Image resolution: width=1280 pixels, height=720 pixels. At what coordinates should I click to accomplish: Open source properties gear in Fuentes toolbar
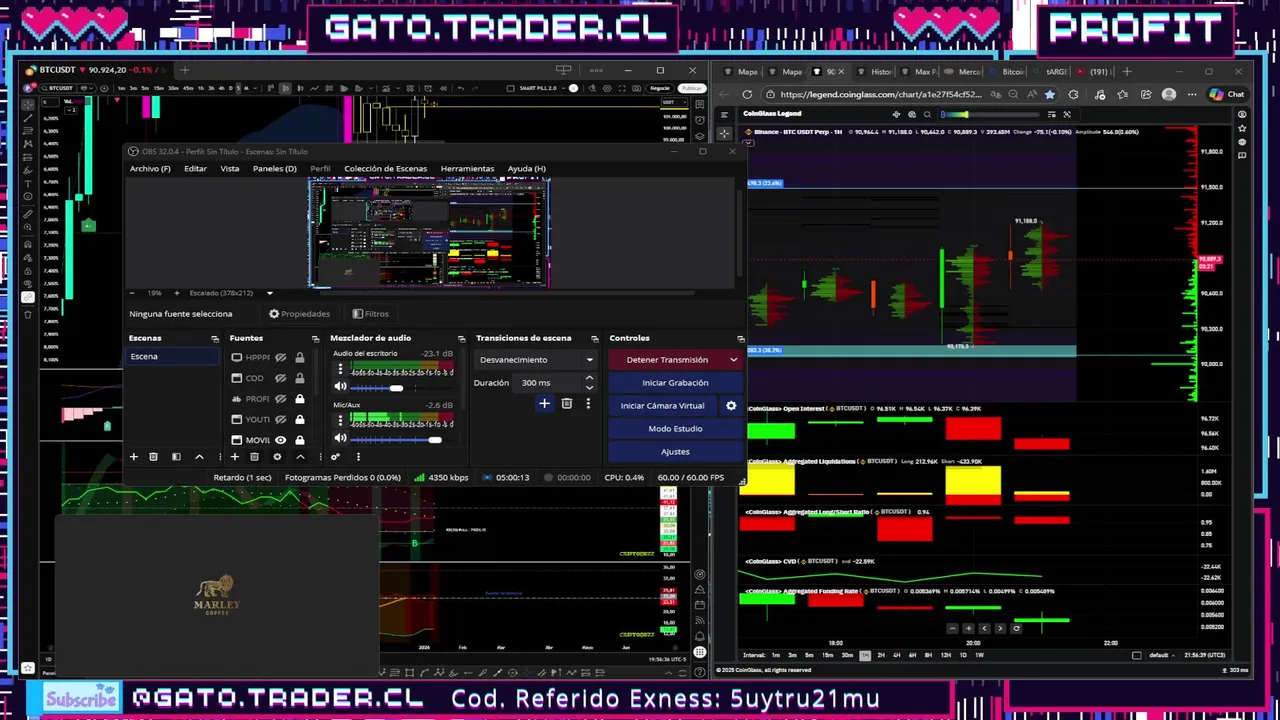pyautogui.click(x=277, y=457)
